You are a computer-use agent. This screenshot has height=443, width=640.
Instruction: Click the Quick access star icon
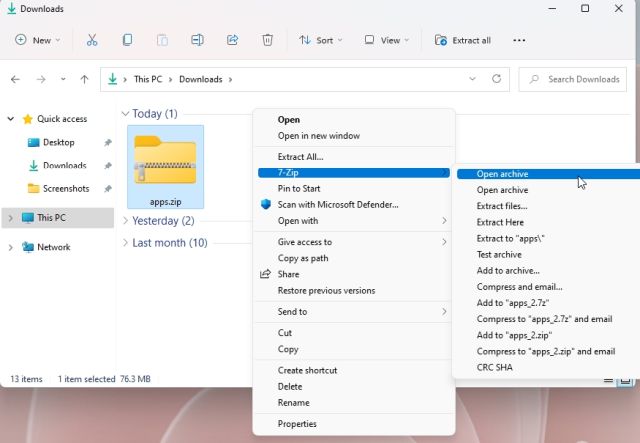point(28,119)
